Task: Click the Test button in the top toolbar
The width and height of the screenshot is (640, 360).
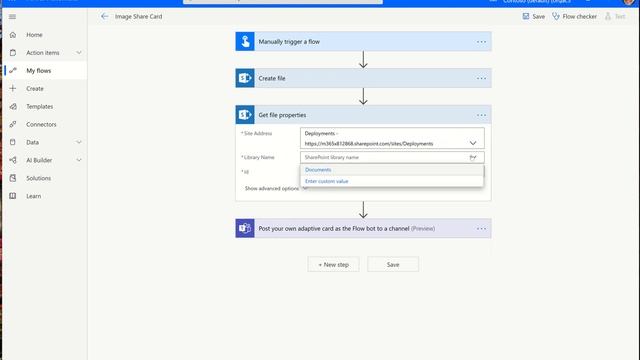Action: [615, 16]
